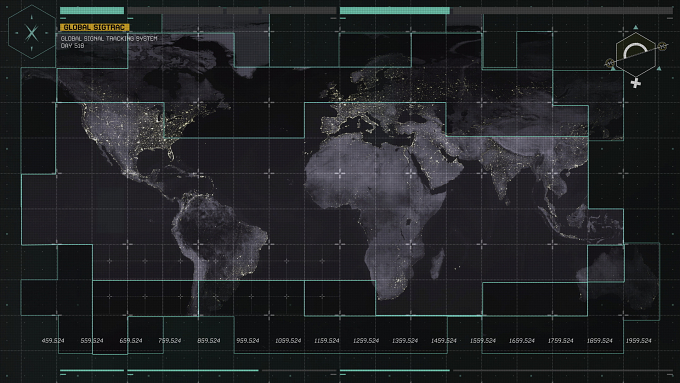The width and height of the screenshot is (680, 383).
Task: Click the long teal progress bar at the top center
Action: [x=395, y=10]
